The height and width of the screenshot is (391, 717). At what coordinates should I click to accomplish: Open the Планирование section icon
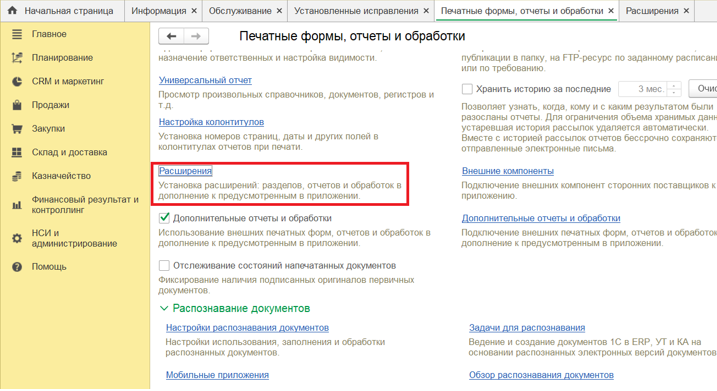click(17, 58)
